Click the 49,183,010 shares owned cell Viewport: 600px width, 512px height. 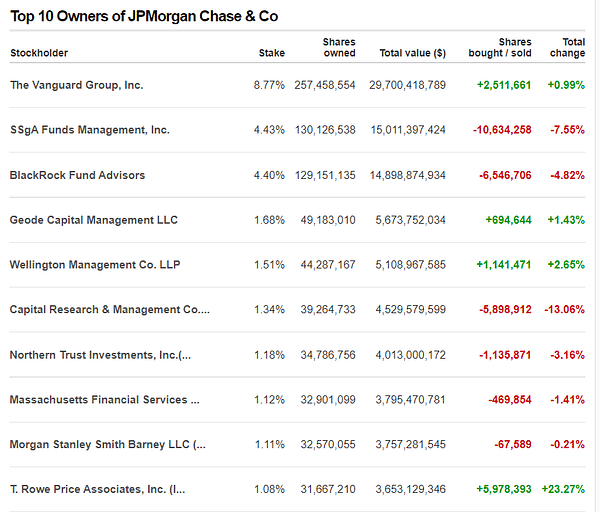click(x=328, y=220)
